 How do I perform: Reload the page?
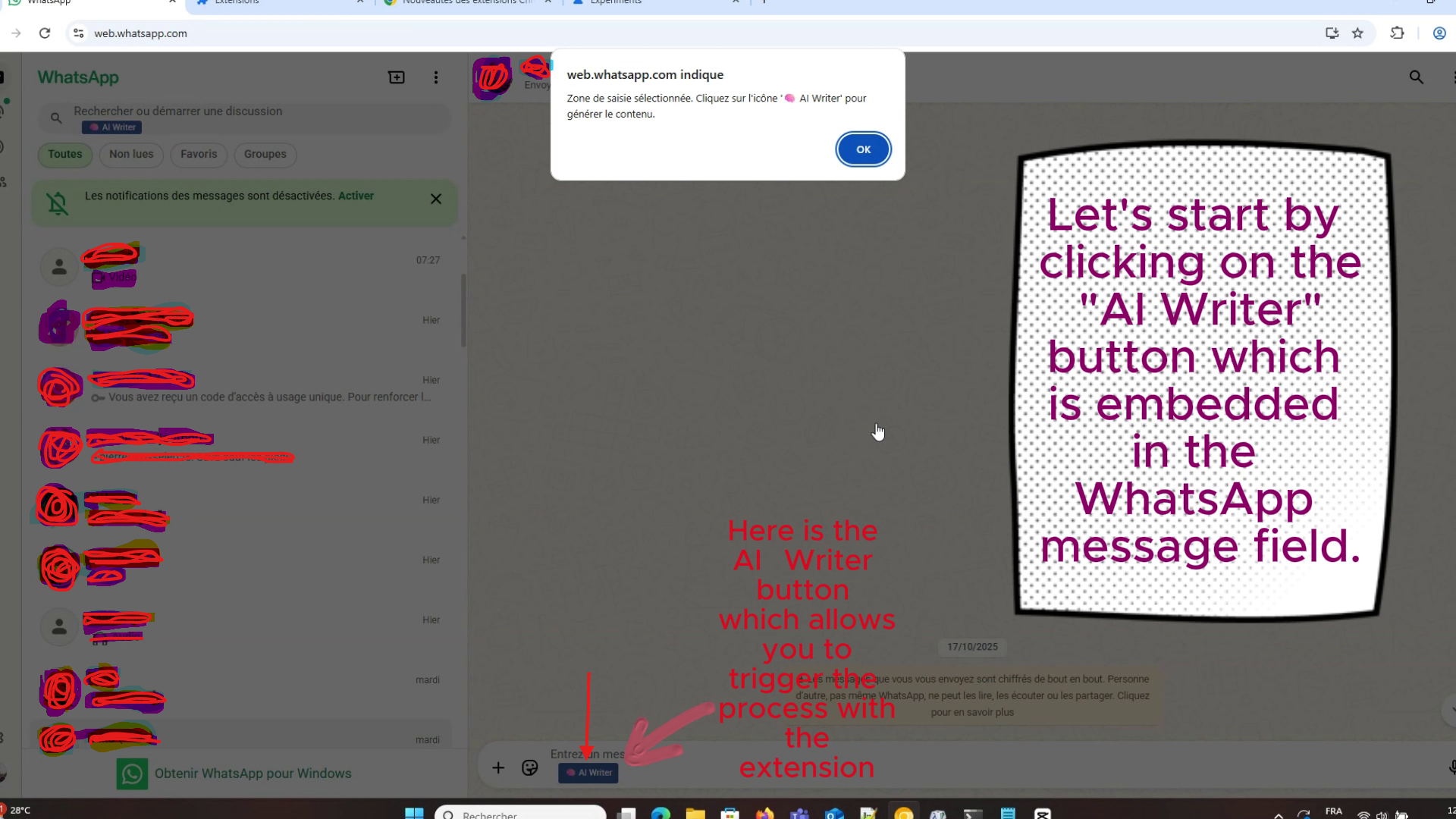pyautogui.click(x=45, y=33)
